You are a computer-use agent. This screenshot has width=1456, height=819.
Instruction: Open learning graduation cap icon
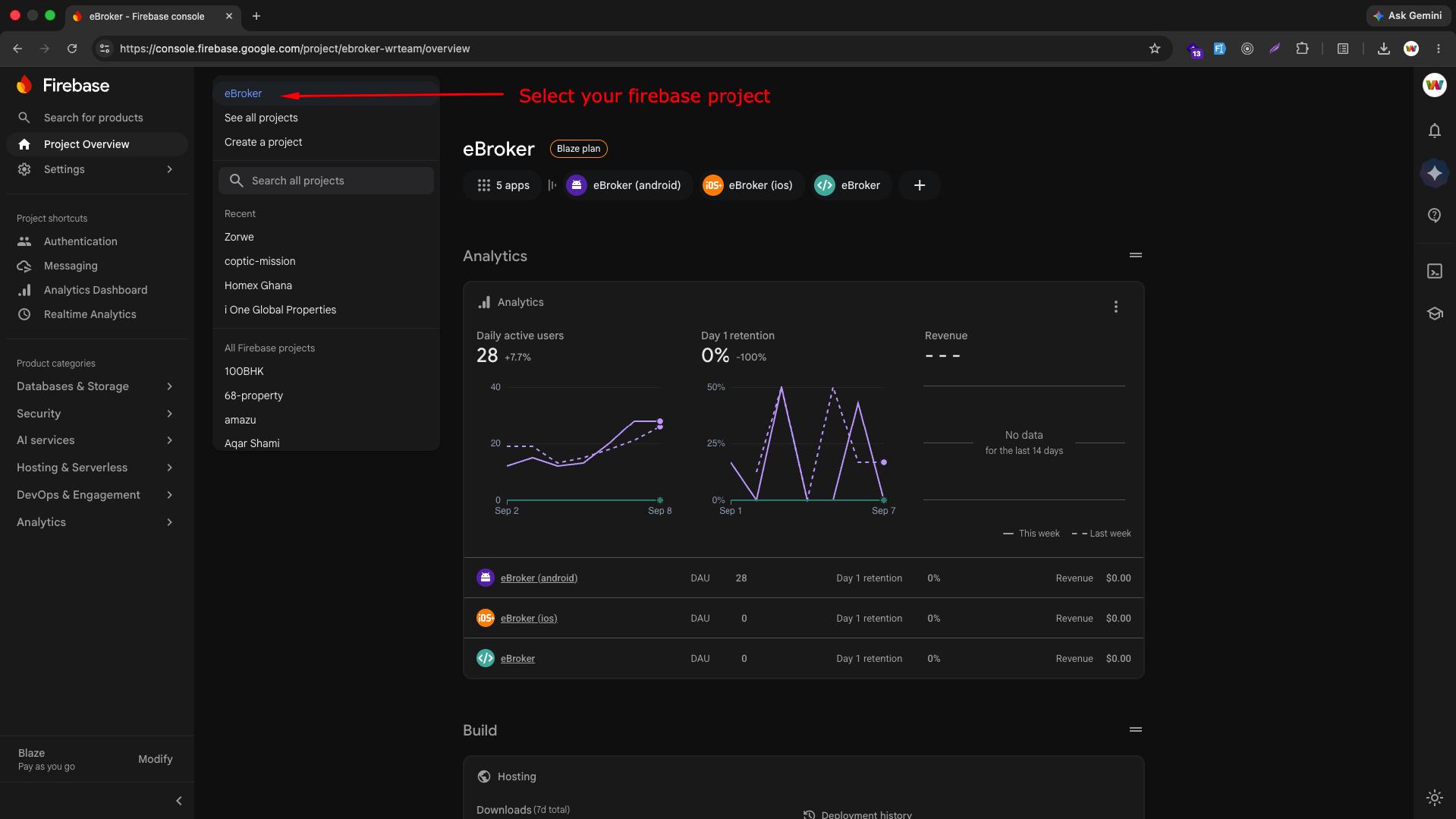pos(1434,313)
